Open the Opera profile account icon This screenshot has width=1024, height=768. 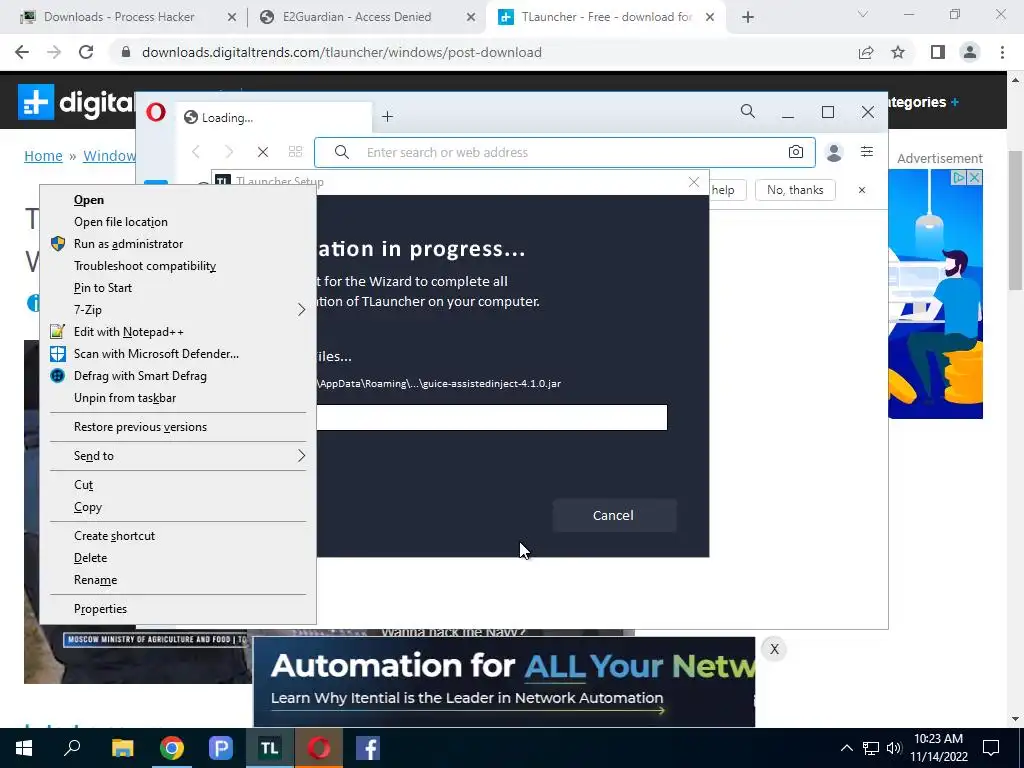pos(834,152)
